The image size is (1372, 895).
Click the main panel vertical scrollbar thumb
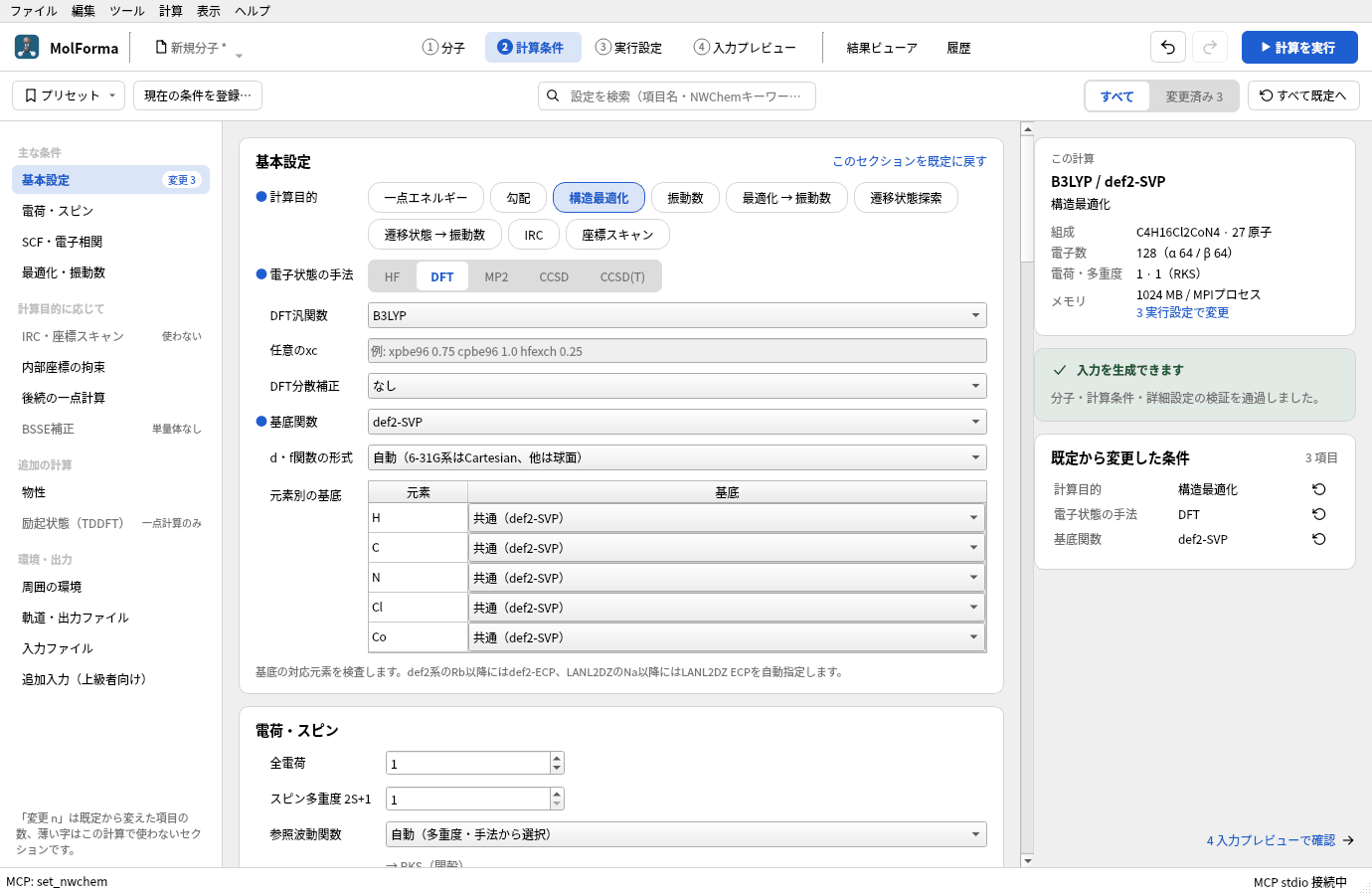coord(1027,199)
